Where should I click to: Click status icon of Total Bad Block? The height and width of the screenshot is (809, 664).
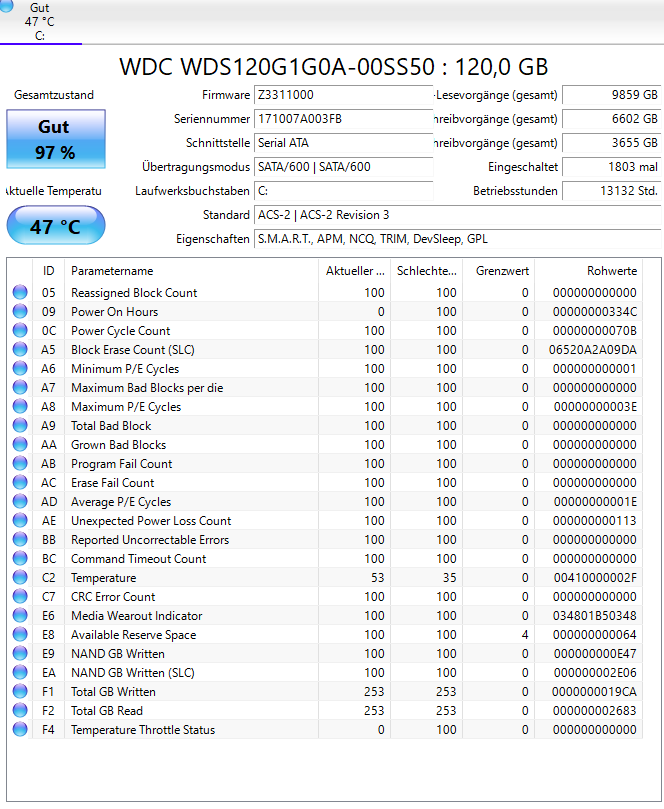pyautogui.click(x=20, y=426)
